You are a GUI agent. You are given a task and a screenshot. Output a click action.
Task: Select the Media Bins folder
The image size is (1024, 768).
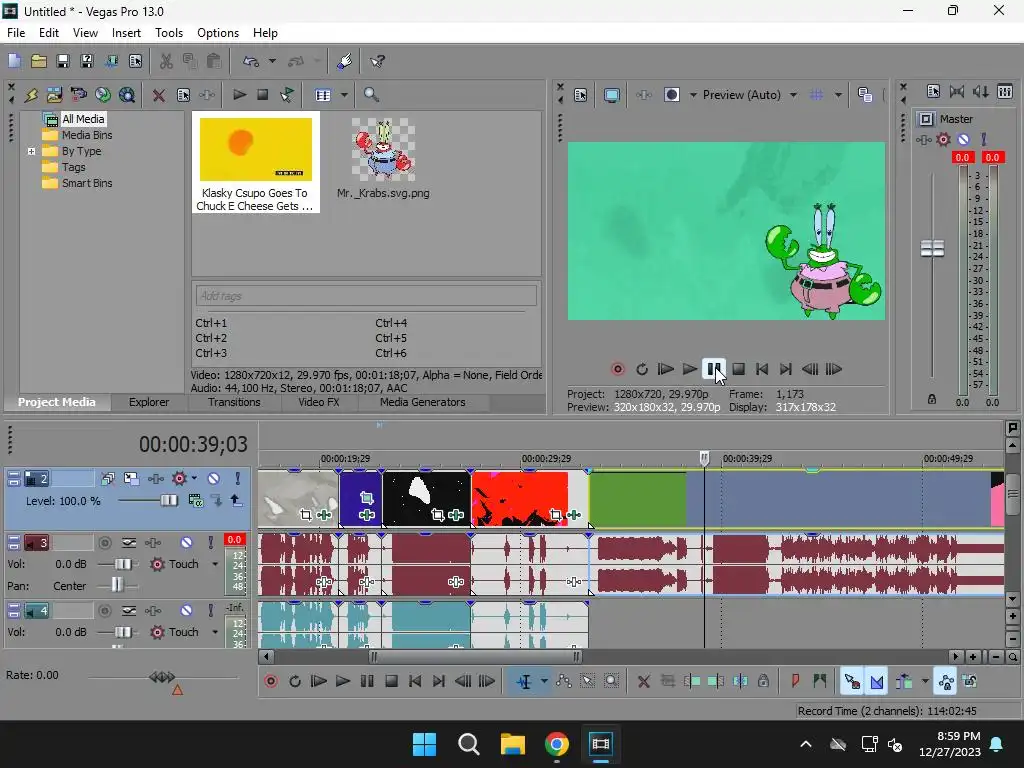point(87,135)
